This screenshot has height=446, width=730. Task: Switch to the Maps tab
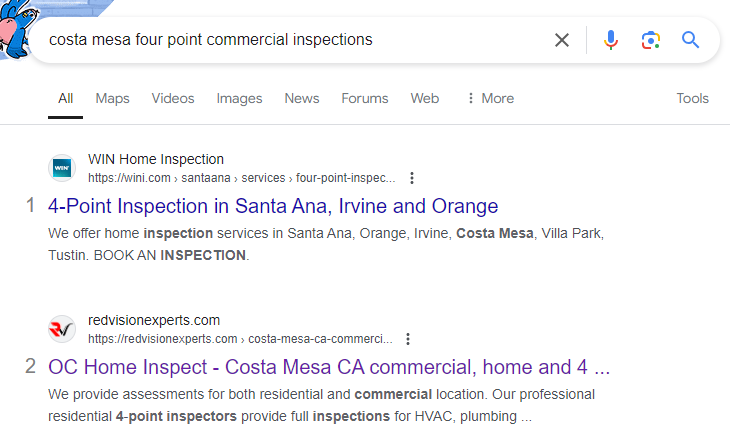click(x=113, y=98)
